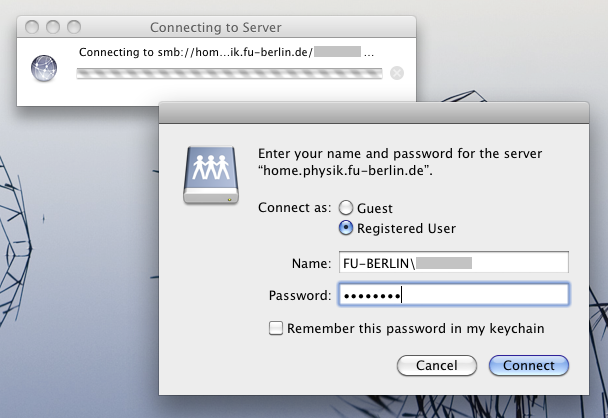Zoom the Connecting to Server window
Image resolution: width=608 pixels, height=418 pixels.
[74, 27]
